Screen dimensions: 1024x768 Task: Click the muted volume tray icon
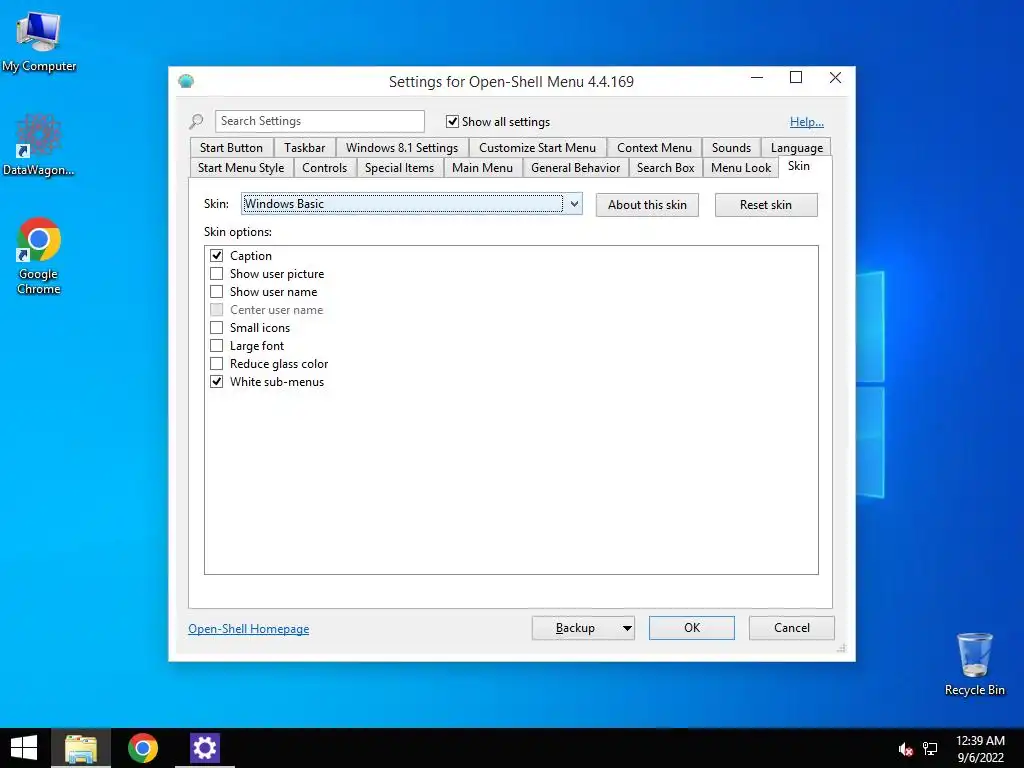click(905, 749)
